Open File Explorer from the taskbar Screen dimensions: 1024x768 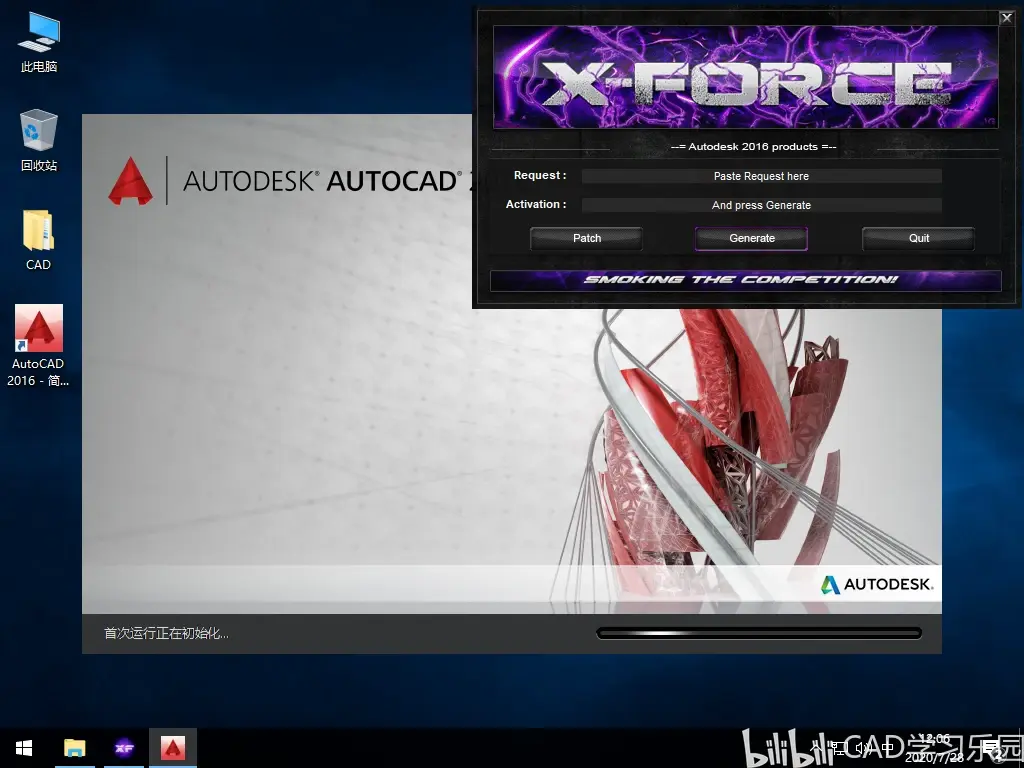point(75,748)
